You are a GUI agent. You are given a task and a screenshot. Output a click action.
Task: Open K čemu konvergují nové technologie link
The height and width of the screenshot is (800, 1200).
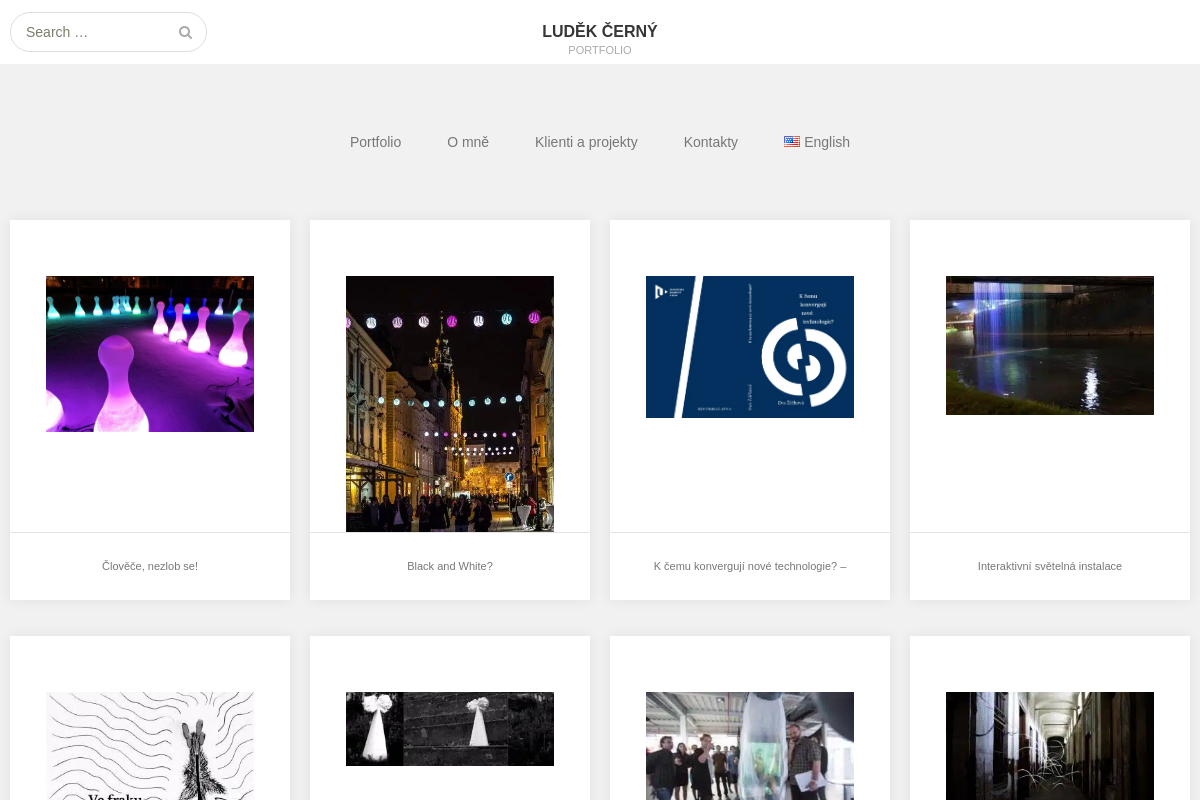750,566
